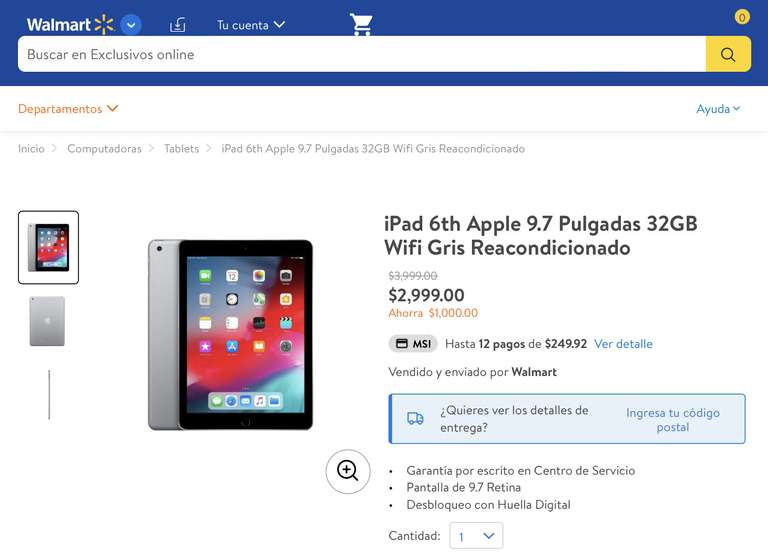Click the reorder receipt icon in header
The image size is (768, 556).
177,25
